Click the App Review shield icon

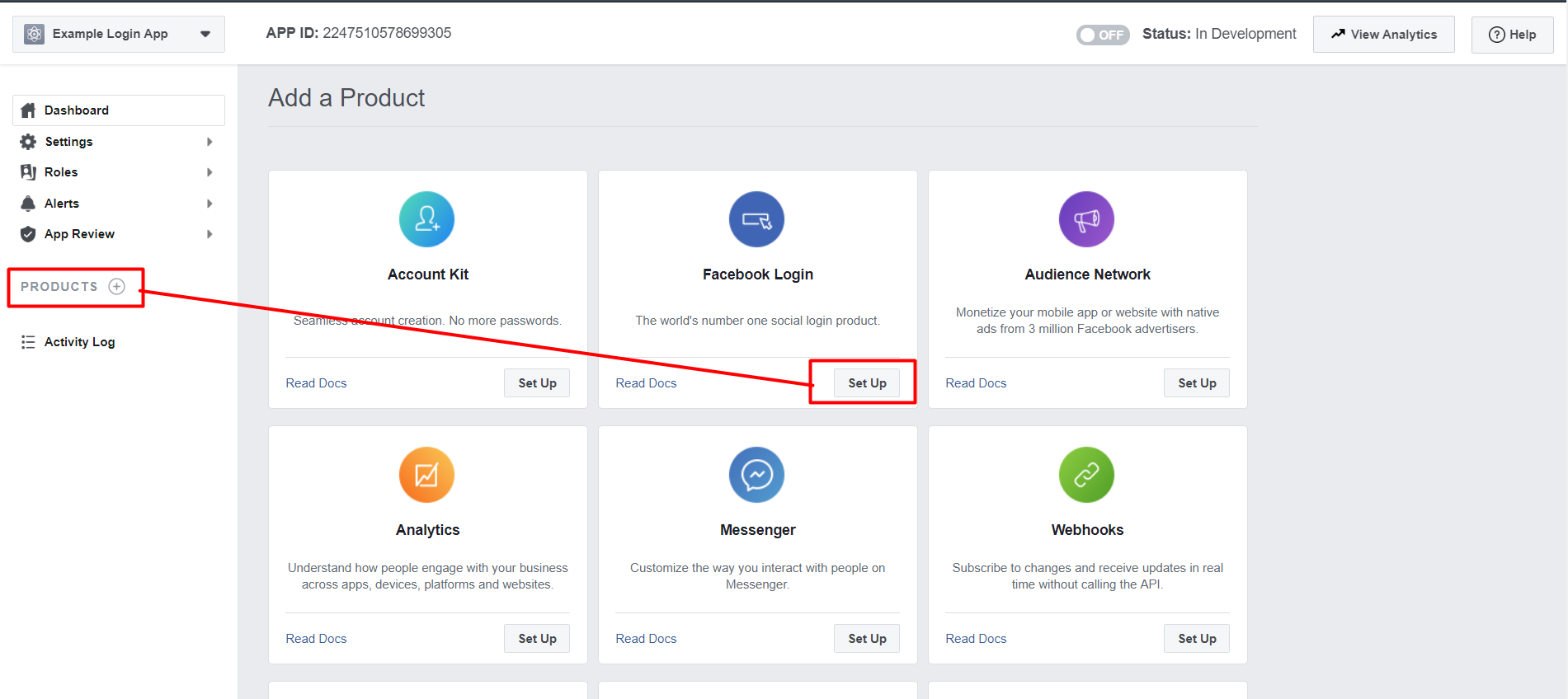tap(28, 234)
